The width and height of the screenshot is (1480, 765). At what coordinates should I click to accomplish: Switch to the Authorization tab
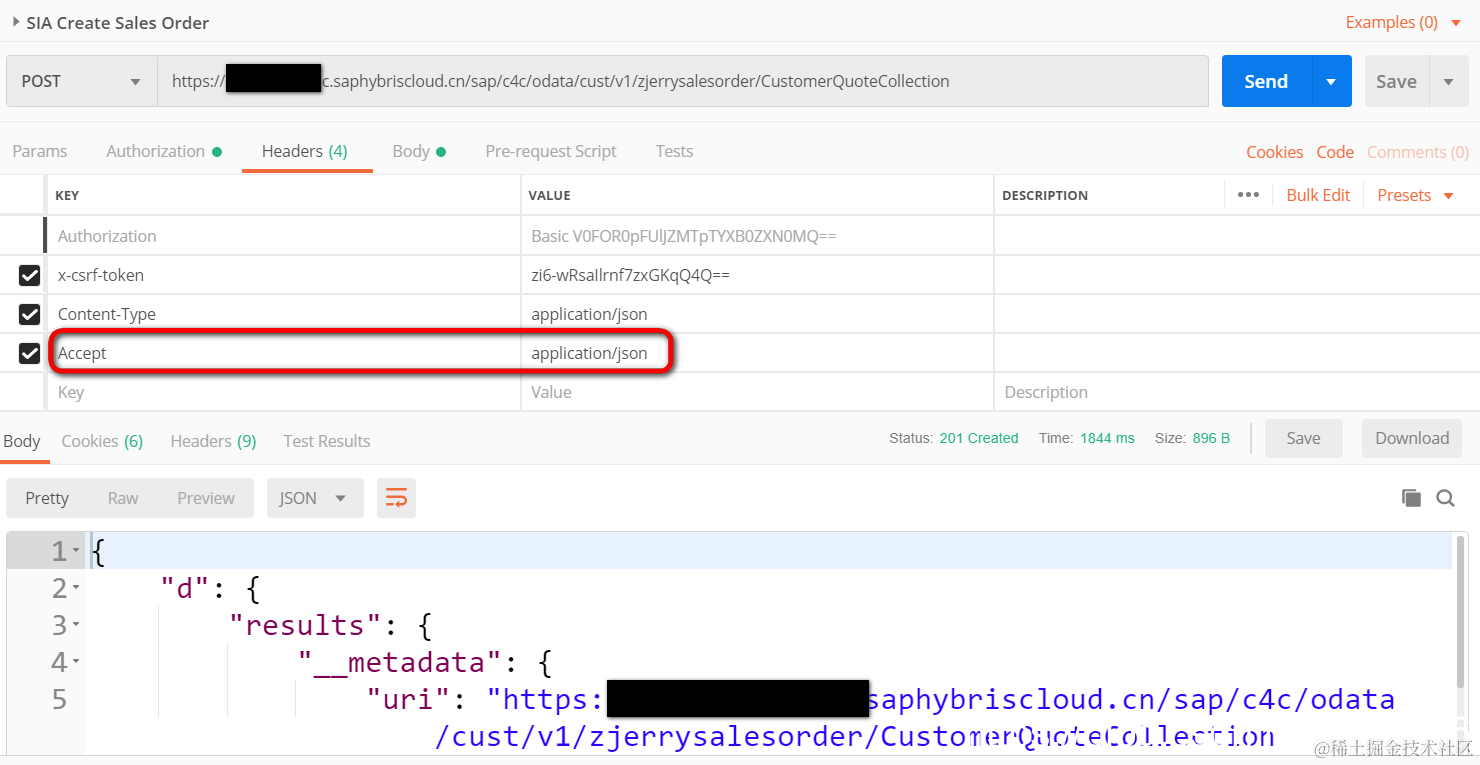[163, 151]
